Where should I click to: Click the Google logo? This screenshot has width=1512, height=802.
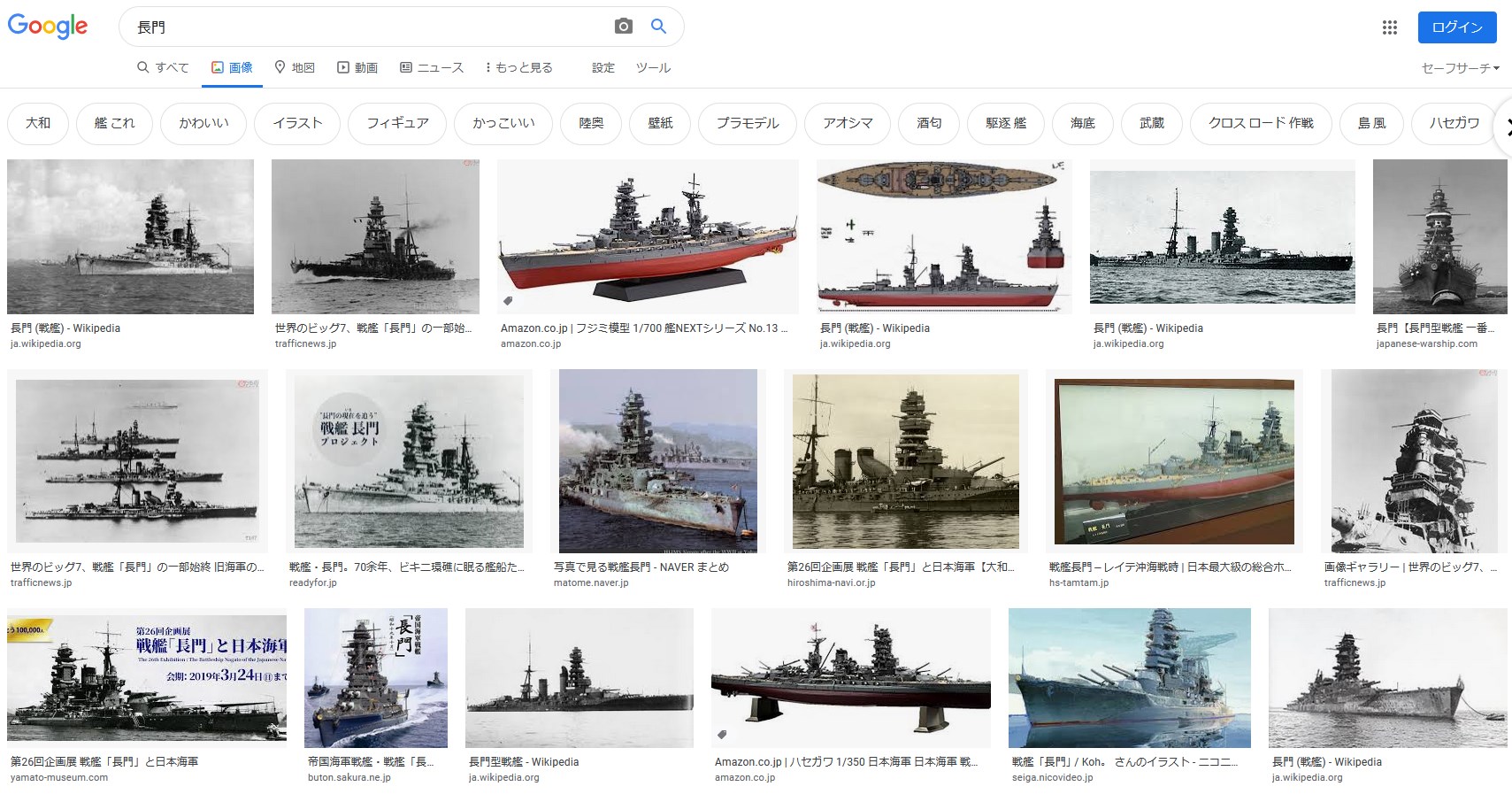click(48, 27)
